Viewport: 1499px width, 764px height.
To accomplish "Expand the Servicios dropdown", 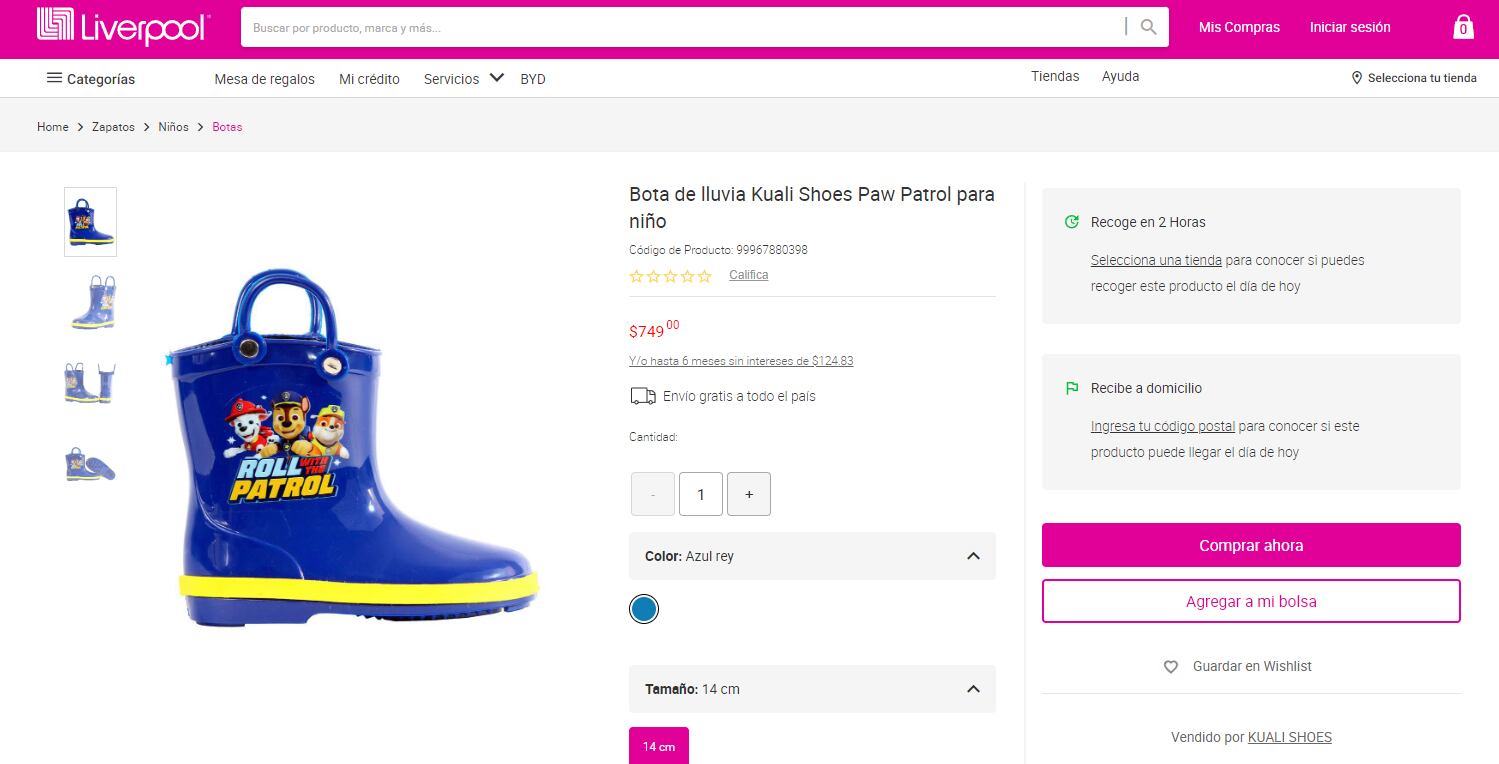I will click(496, 78).
